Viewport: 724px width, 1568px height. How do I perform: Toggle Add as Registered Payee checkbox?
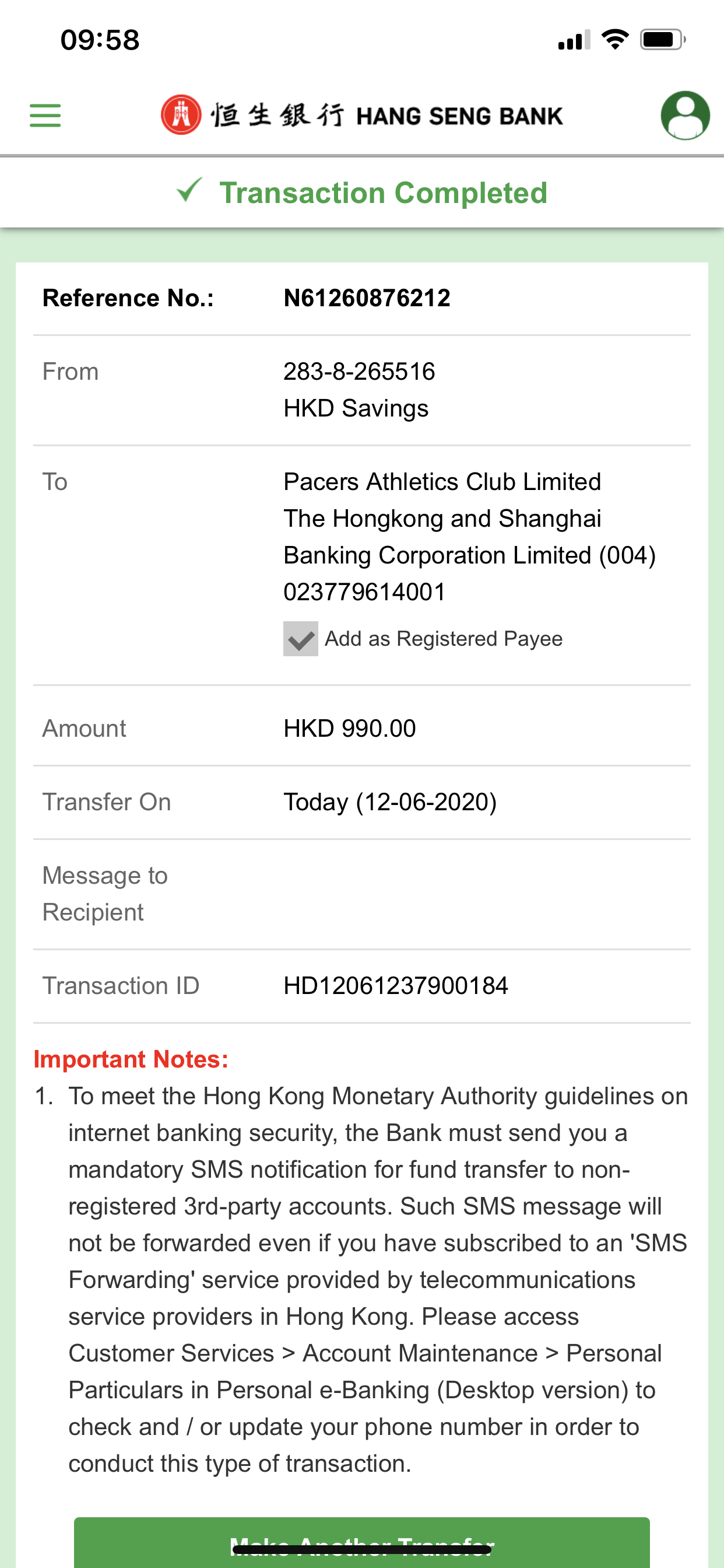tap(301, 639)
